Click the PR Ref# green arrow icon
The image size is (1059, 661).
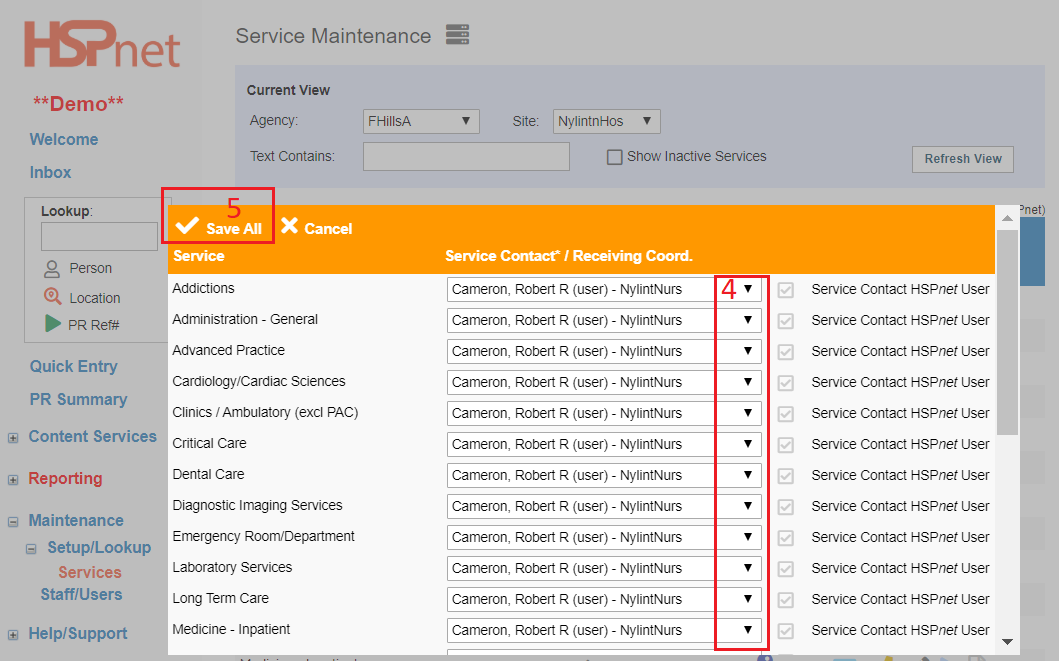pos(53,324)
